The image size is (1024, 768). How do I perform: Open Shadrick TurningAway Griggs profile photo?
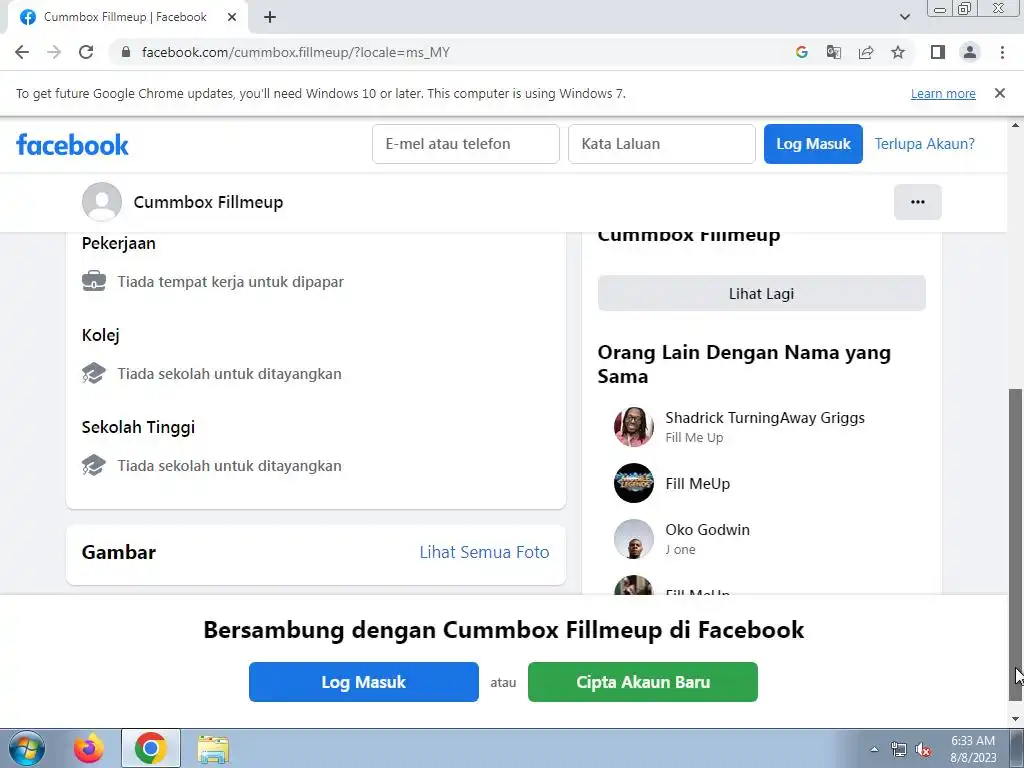(633, 427)
